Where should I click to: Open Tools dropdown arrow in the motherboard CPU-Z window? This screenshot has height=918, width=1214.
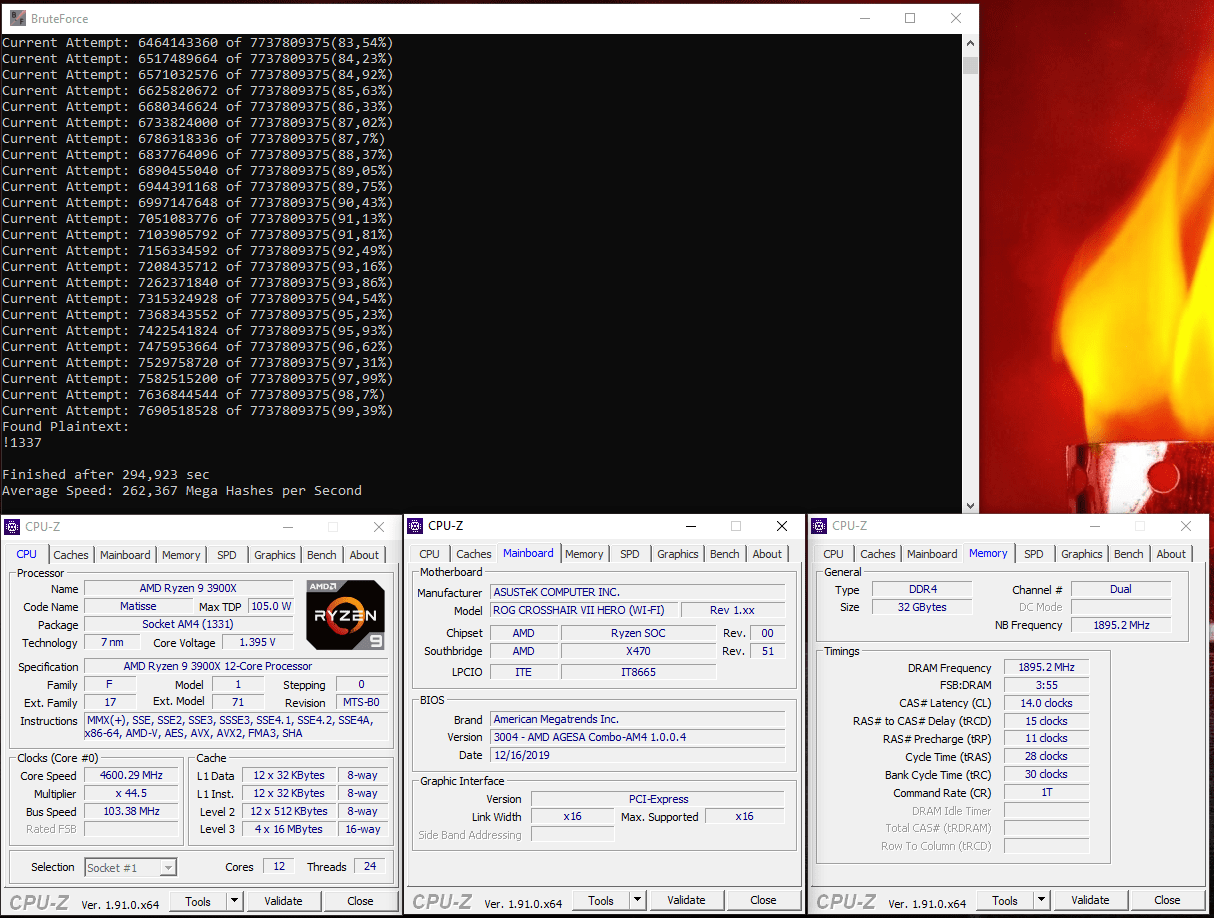click(x=637, y=900)
